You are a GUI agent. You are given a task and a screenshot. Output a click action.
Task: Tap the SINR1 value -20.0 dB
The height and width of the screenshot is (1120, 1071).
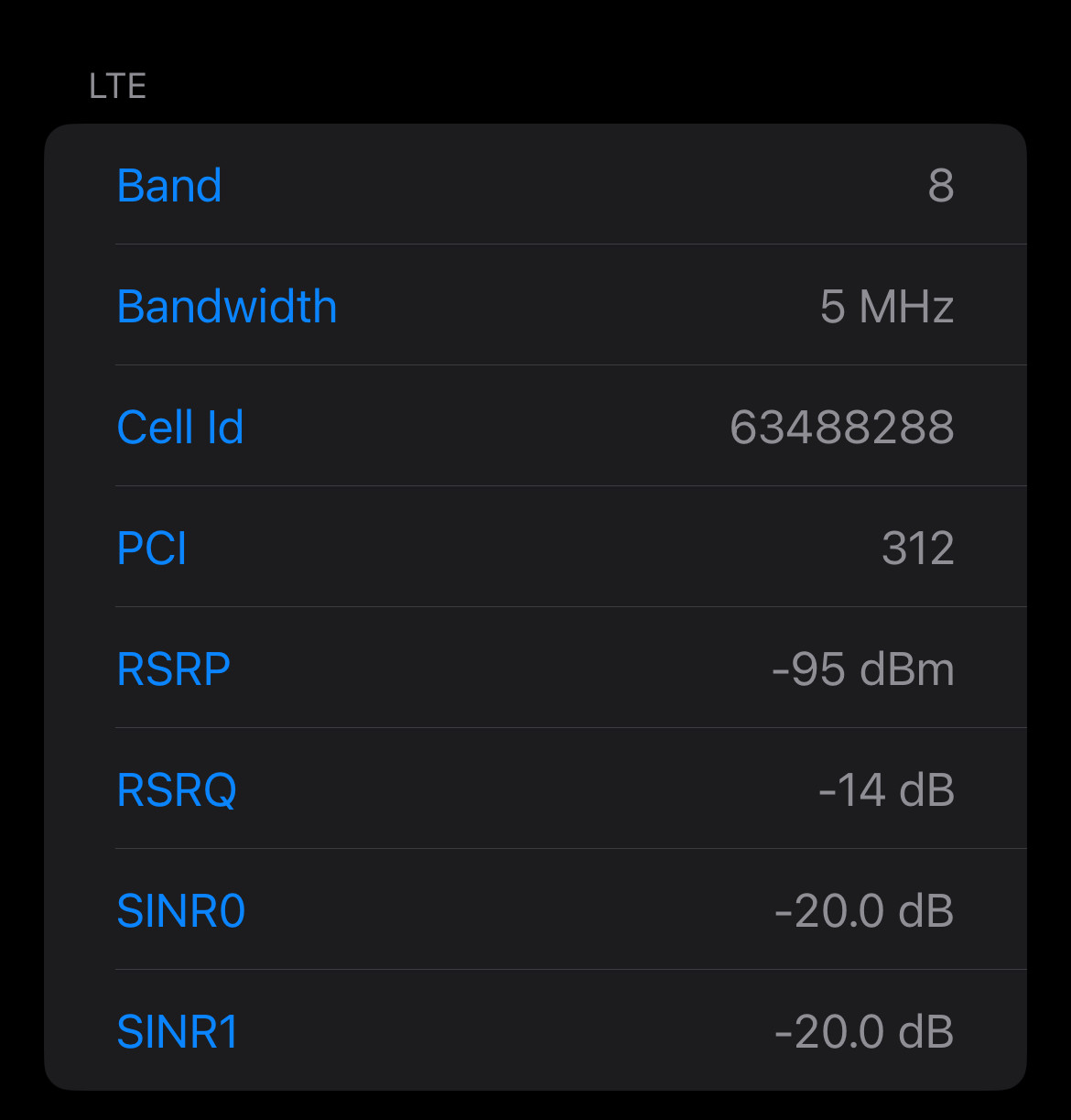tap(863, 1032)
